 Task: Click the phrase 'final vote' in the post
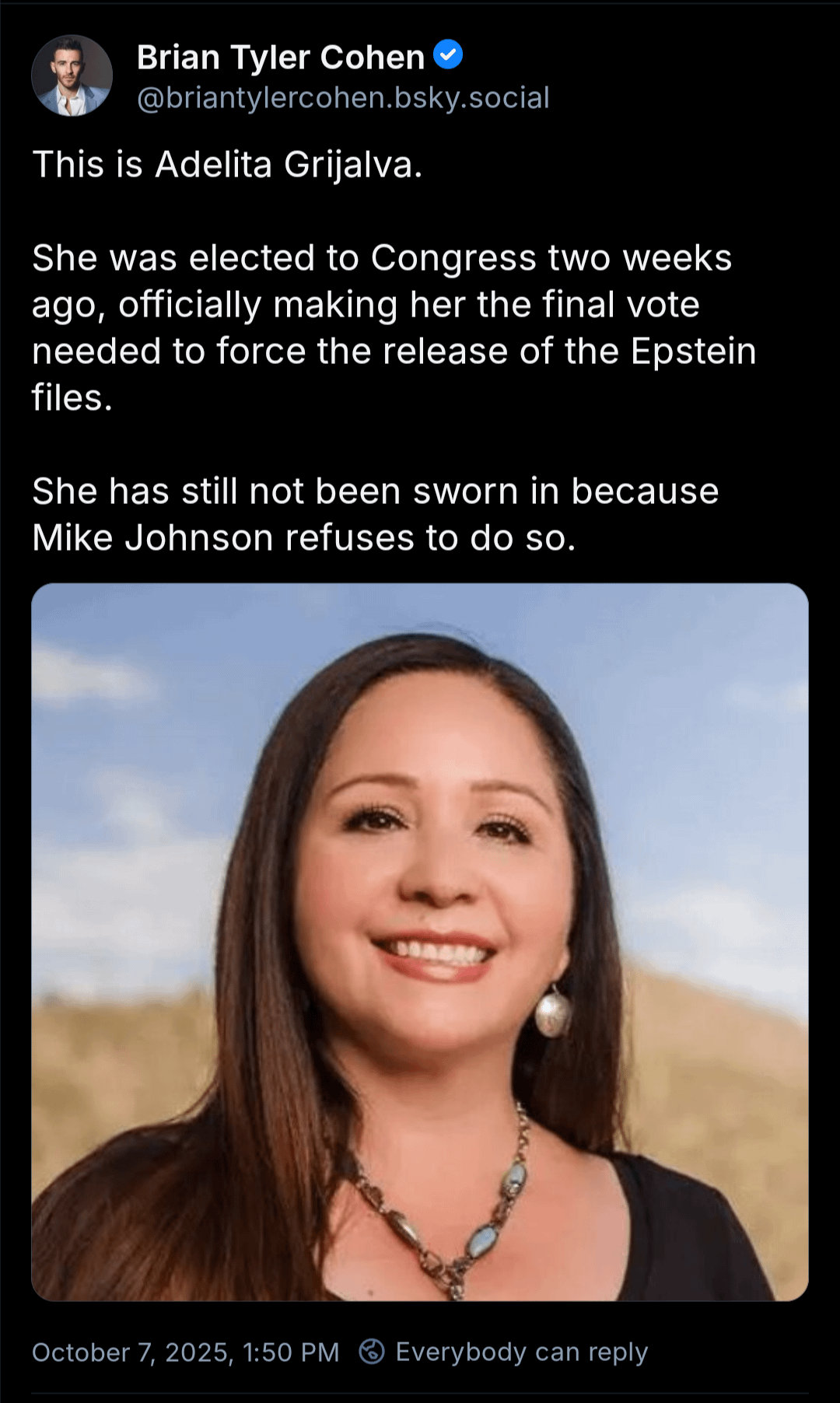tap(621, 305)
